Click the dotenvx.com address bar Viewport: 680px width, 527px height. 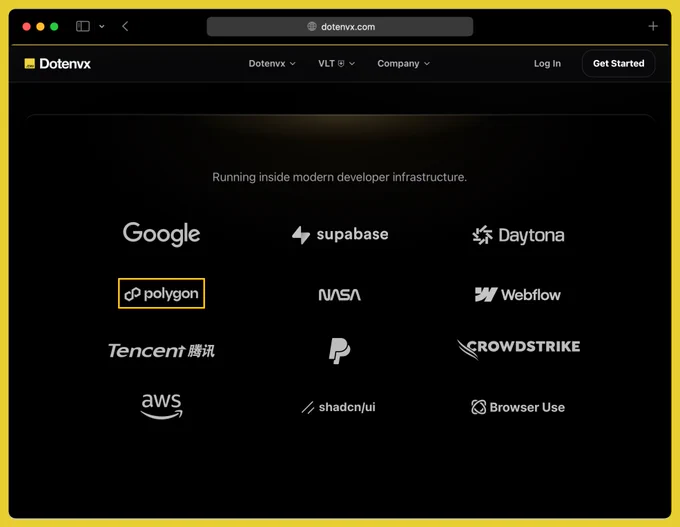(x=340, y=26)
